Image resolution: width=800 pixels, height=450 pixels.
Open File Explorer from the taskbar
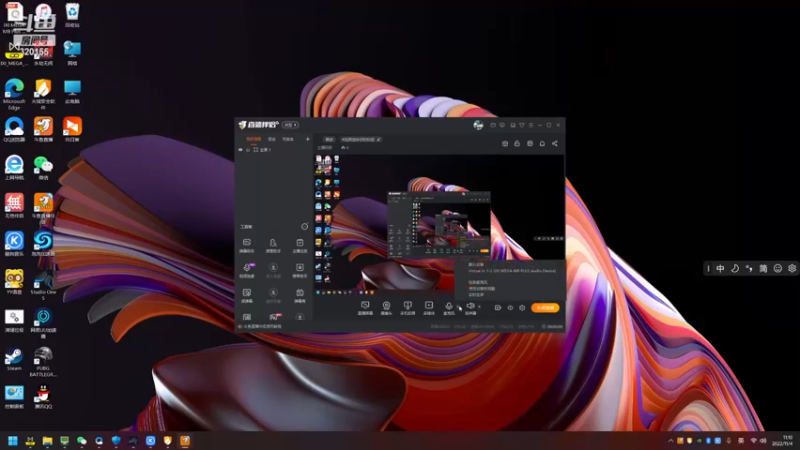click(47, 441)
